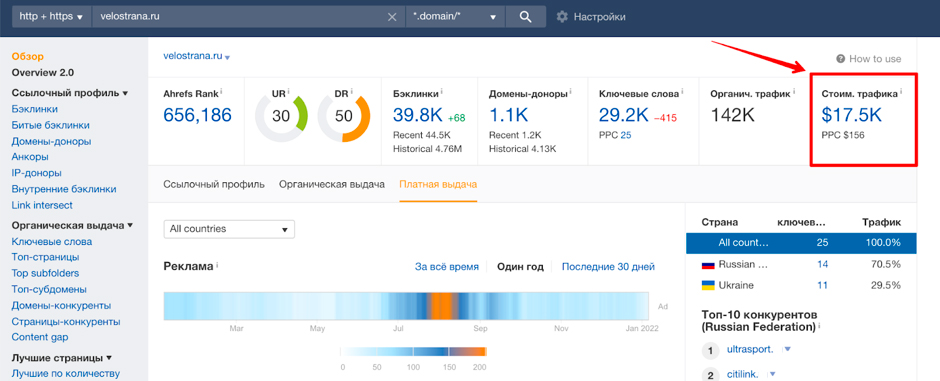
Task: Open Link intersect sidebar link
Action: [42, 205]
